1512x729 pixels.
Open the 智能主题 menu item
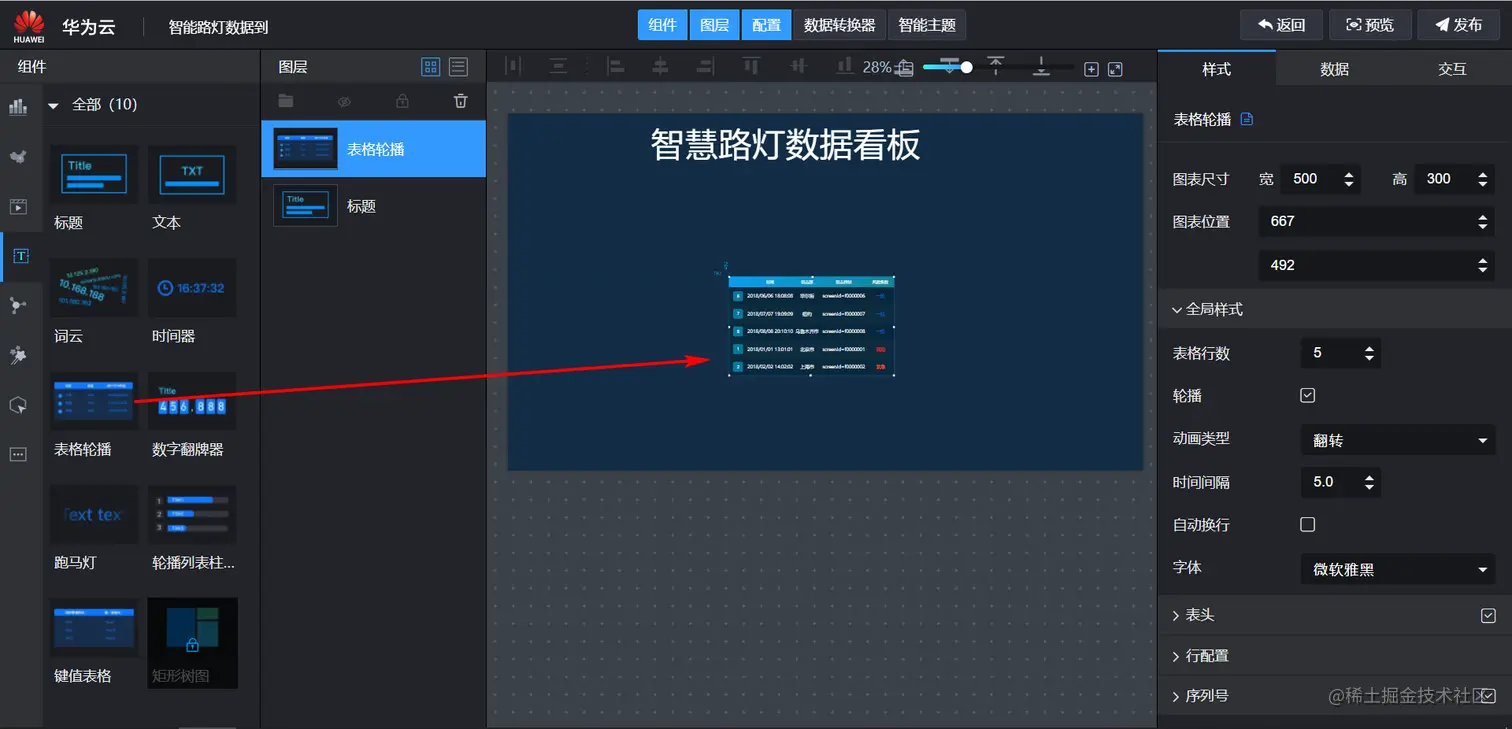pyautogui.click(x=927, y=25)
